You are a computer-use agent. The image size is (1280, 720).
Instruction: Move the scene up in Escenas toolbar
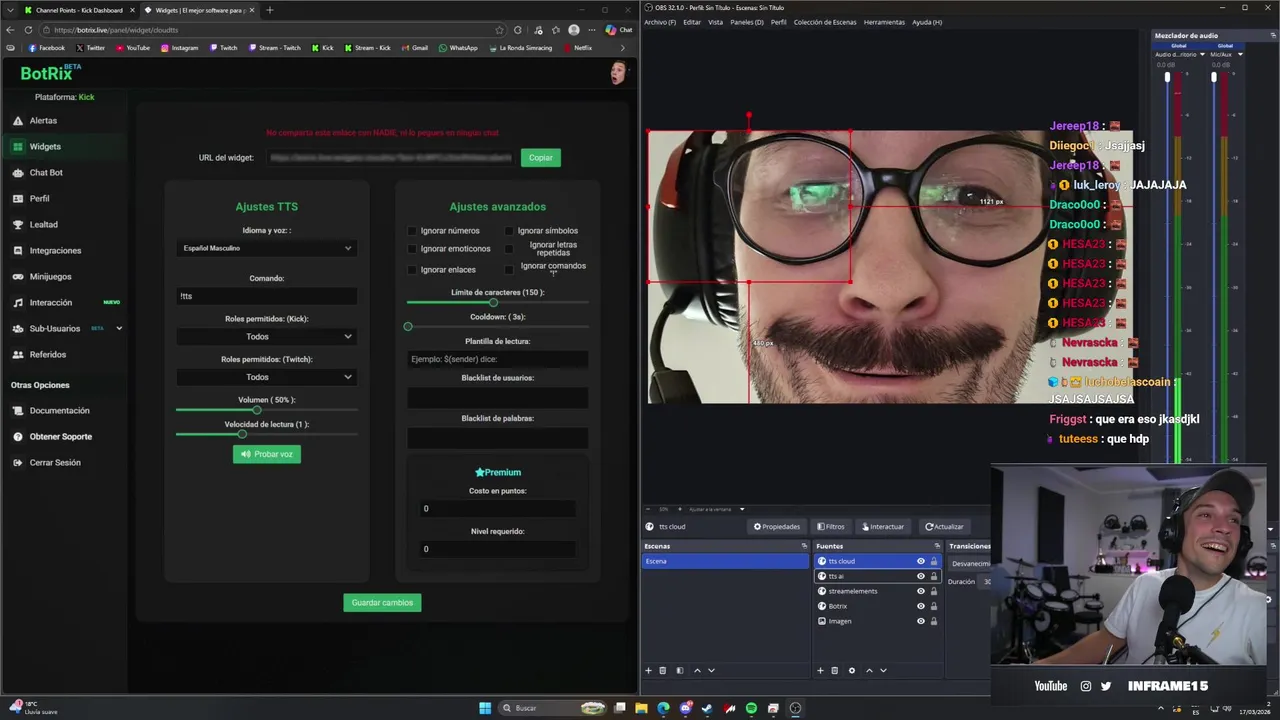click(697, 670)
